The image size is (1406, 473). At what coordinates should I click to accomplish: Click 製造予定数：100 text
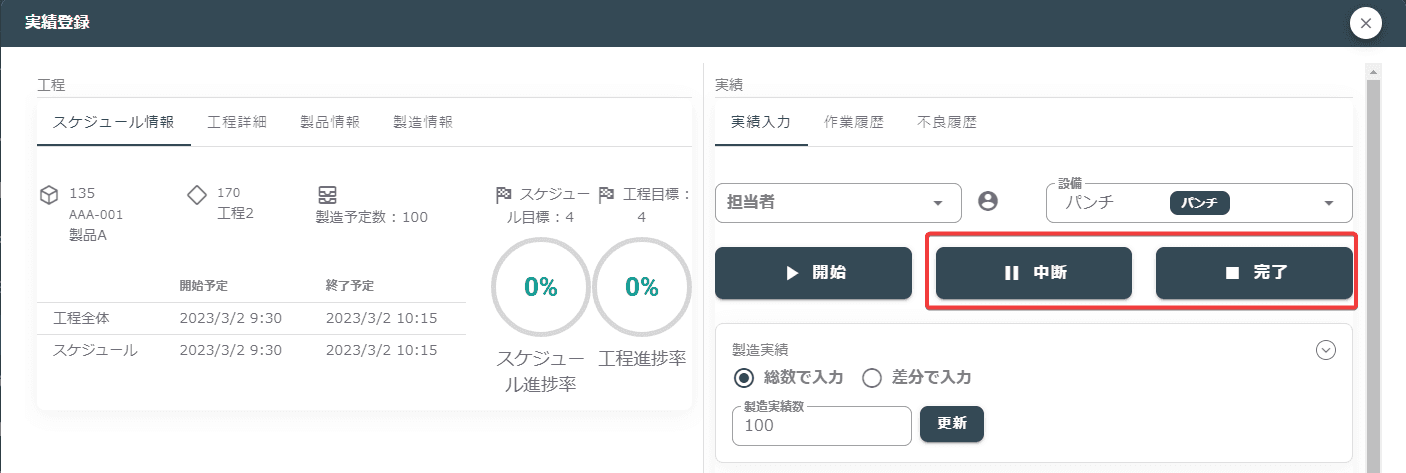point(372,217)
